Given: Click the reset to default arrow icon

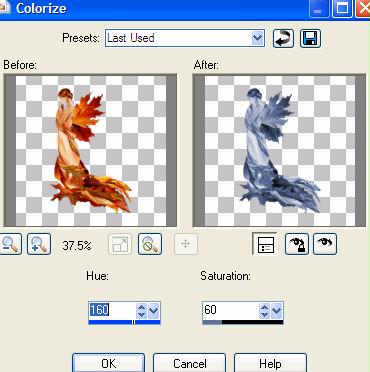Looking at the screenshot, I should (283, 38).
